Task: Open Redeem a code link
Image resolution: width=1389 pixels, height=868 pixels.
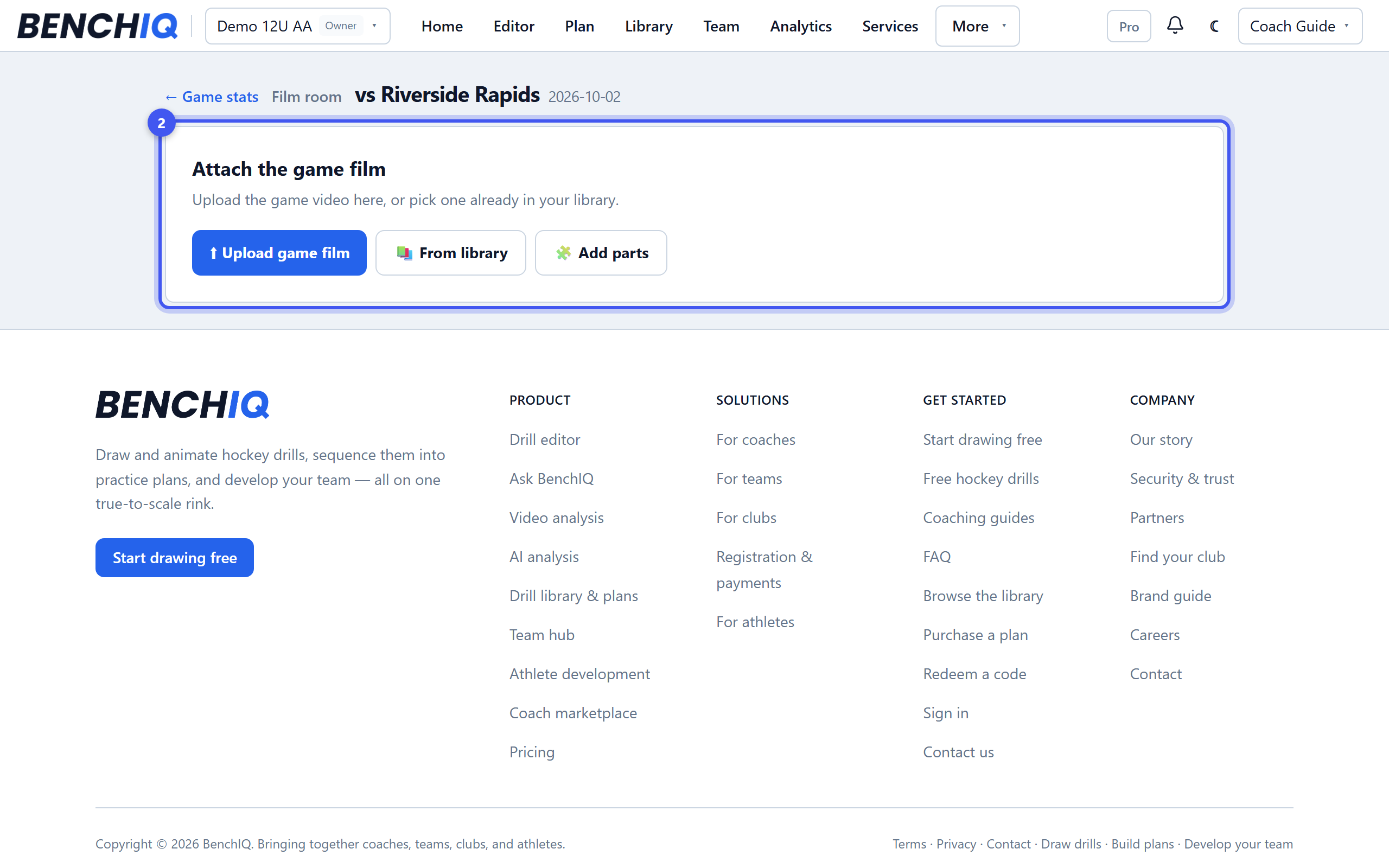Action: pos(974,673)
